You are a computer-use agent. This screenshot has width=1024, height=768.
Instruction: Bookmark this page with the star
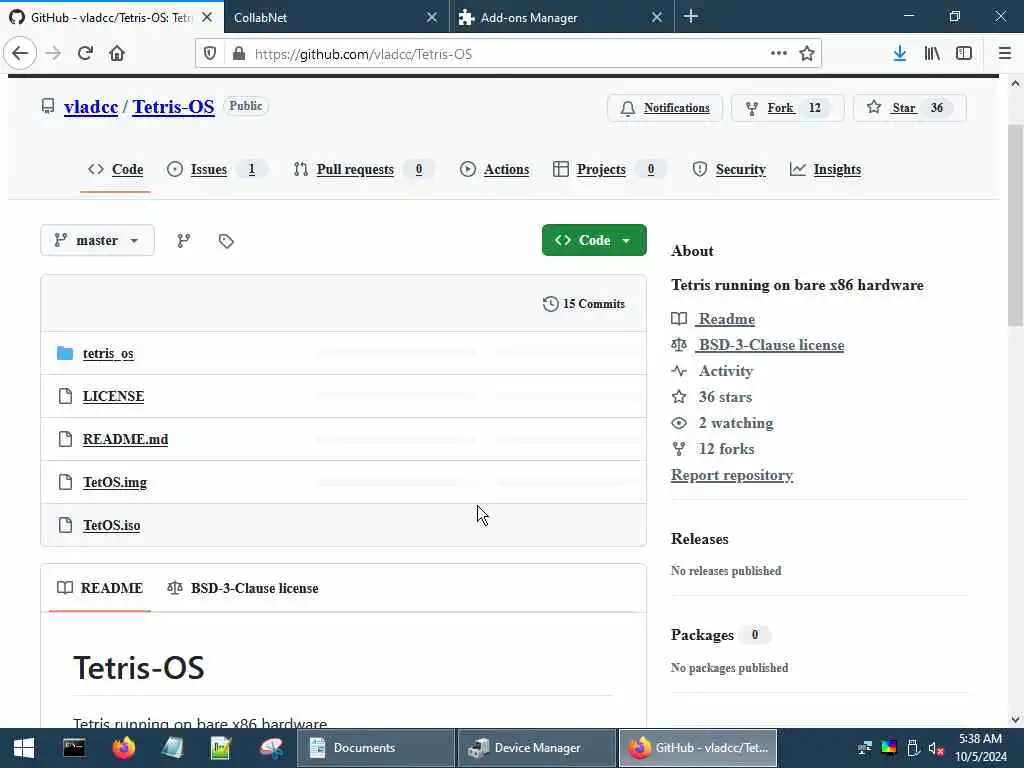(807, 54)
